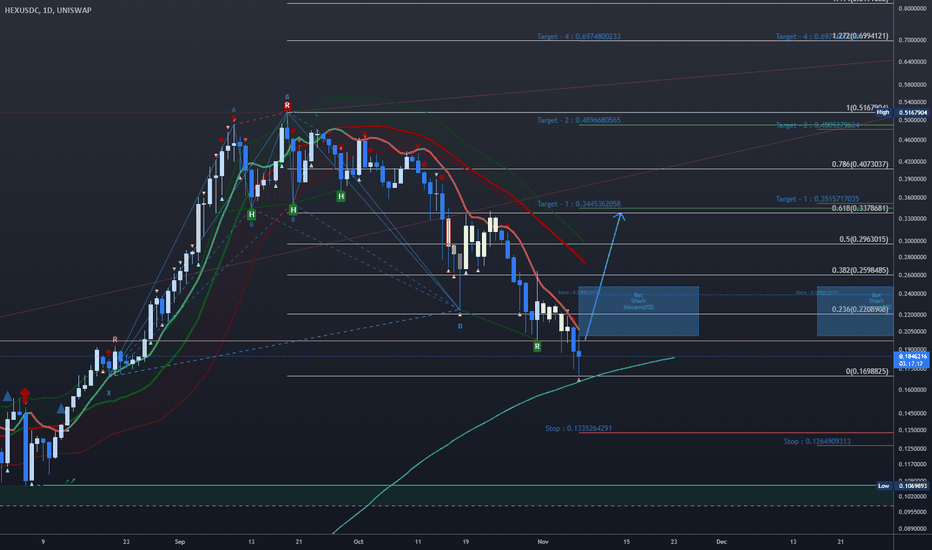Image resolution: width=932 pixels, height=550 pixels.
Task: Select the 0.236(0.2208908) Fibonacci level label
Action: (x=860, y=309)
